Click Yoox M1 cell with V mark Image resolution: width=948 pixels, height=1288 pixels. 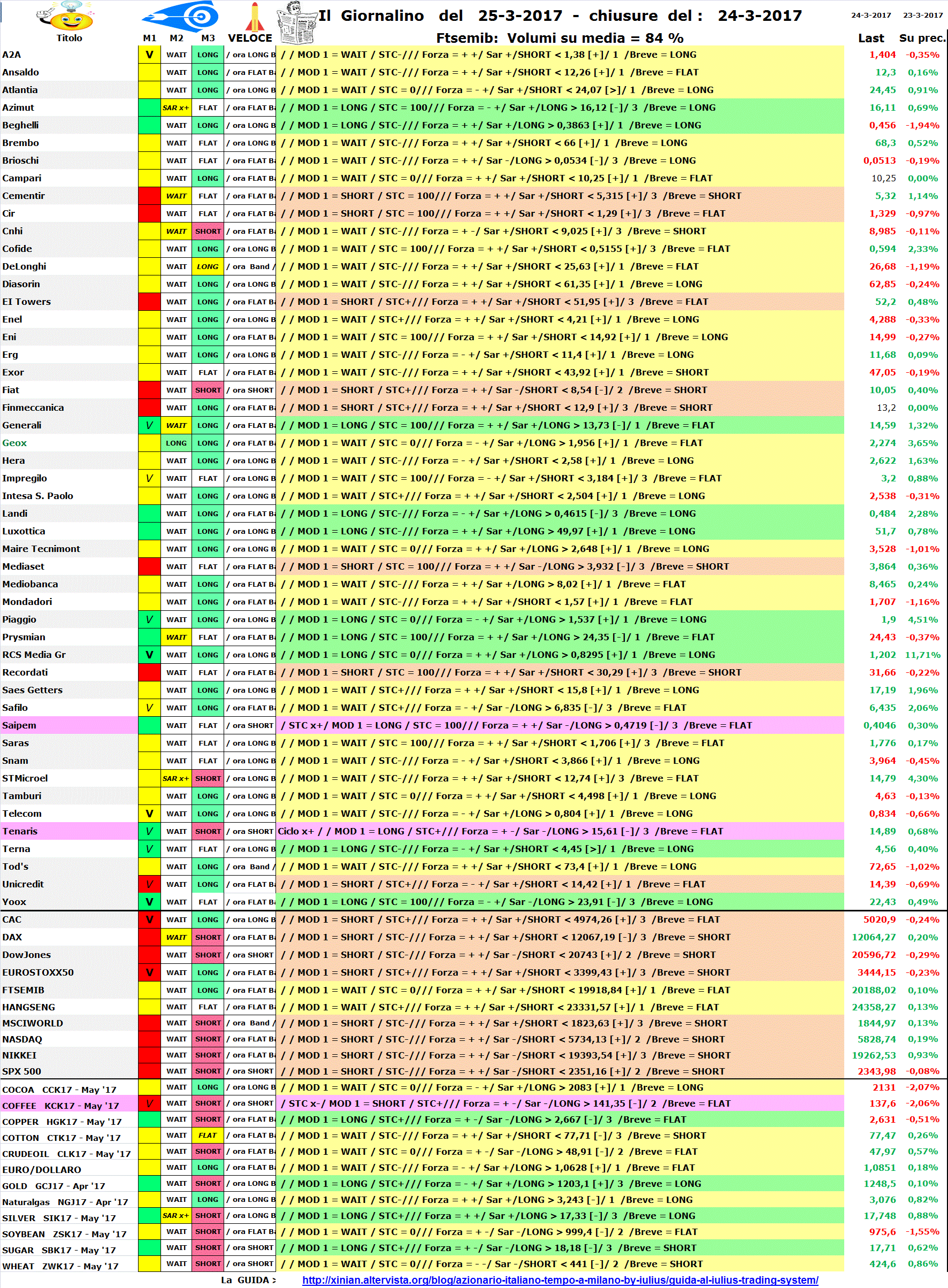[x=149, y=902]
